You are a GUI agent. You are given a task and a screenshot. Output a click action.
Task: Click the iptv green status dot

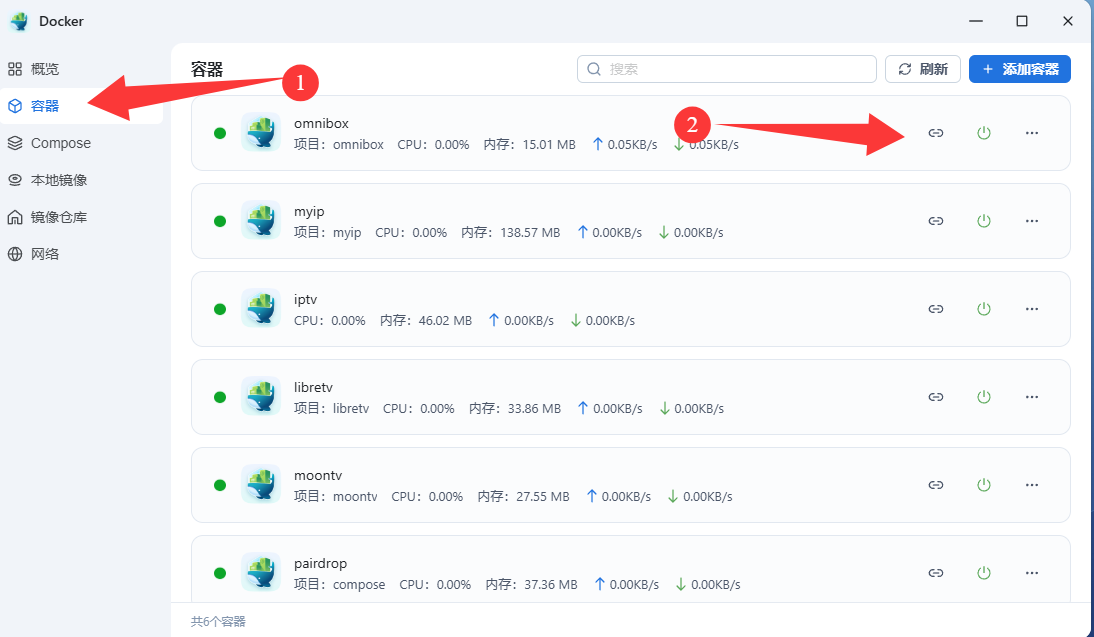pos(220,309)
